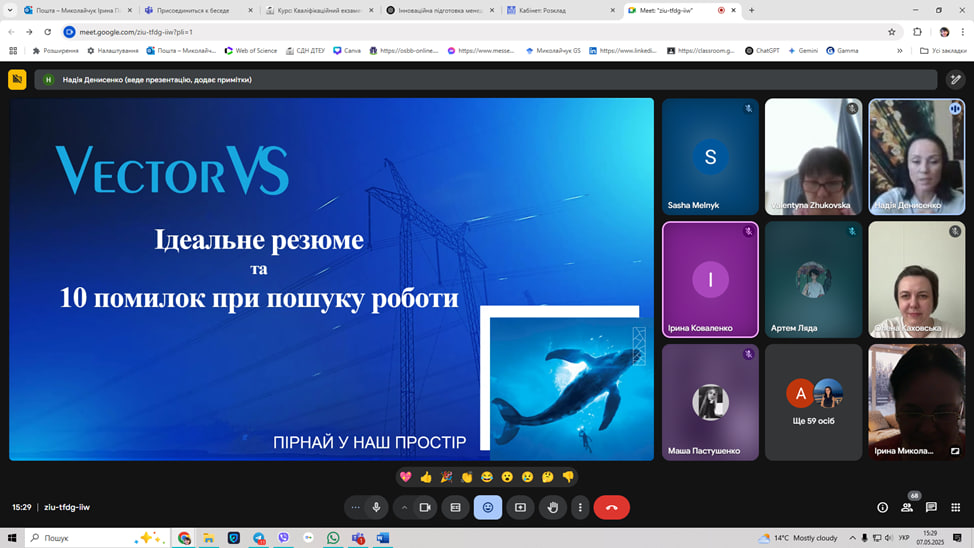Open chat with everyone icon

pos(931,508)
